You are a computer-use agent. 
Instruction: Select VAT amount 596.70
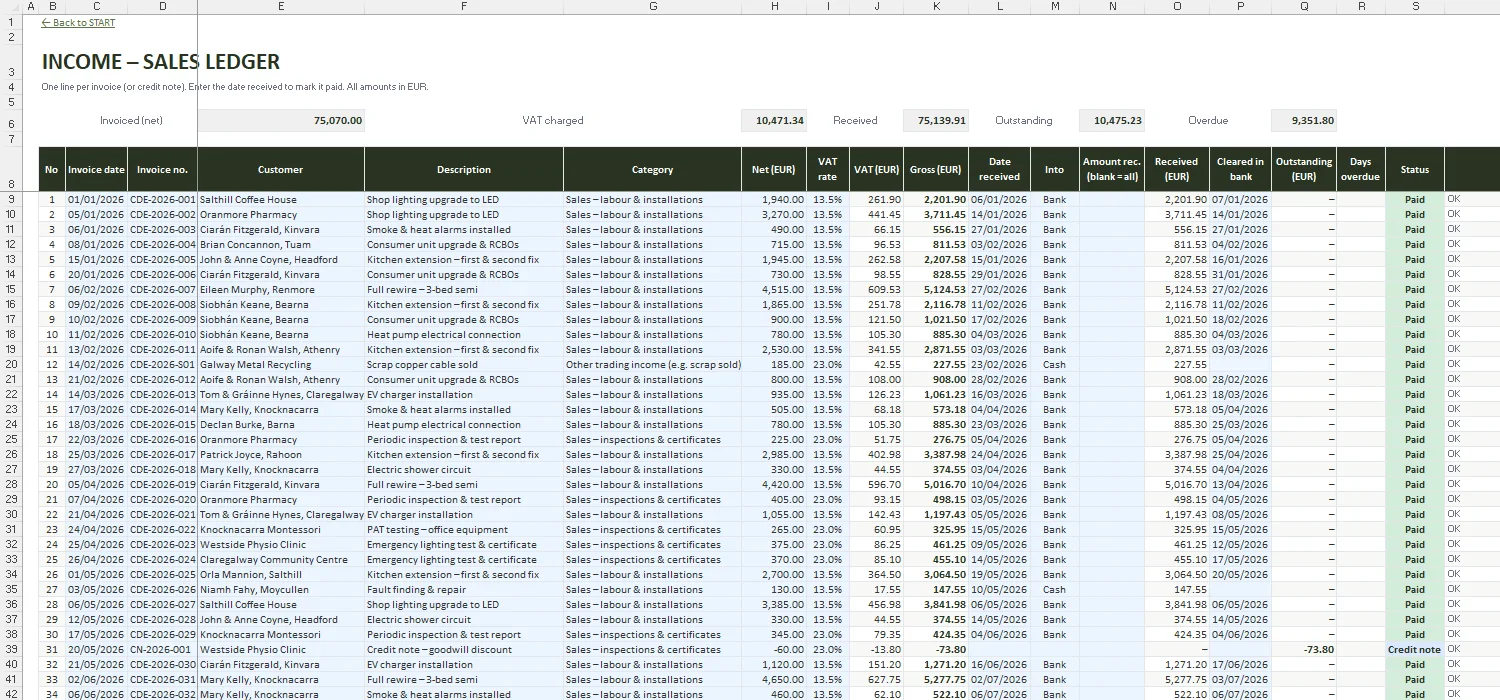coord(876,485)
